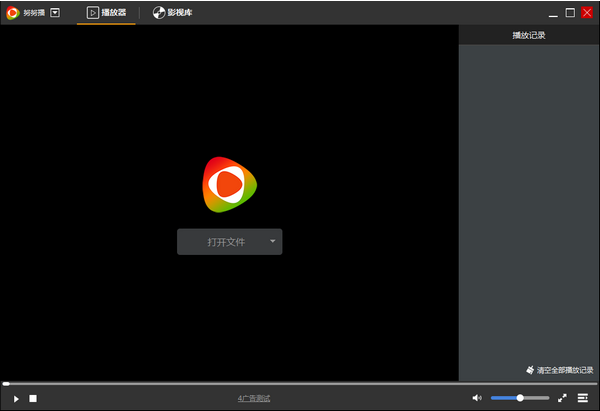
Task: Open the main menu dropdown arrow
Action: tap(55, 13)
